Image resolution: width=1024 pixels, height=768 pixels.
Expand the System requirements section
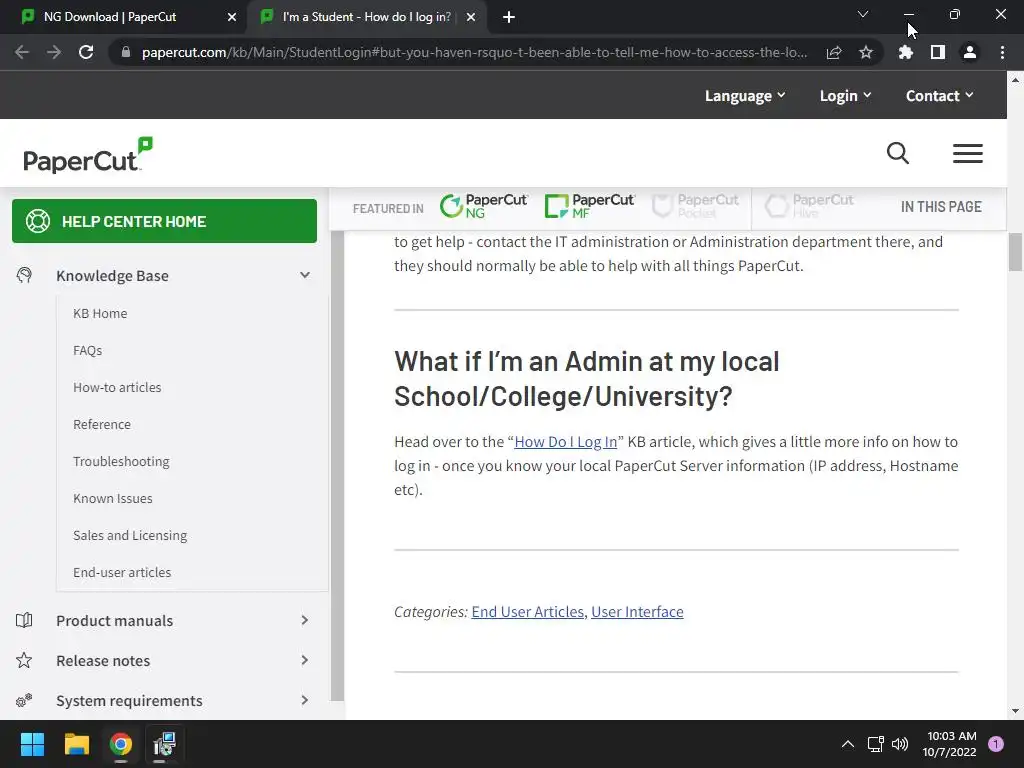point(304,700)
